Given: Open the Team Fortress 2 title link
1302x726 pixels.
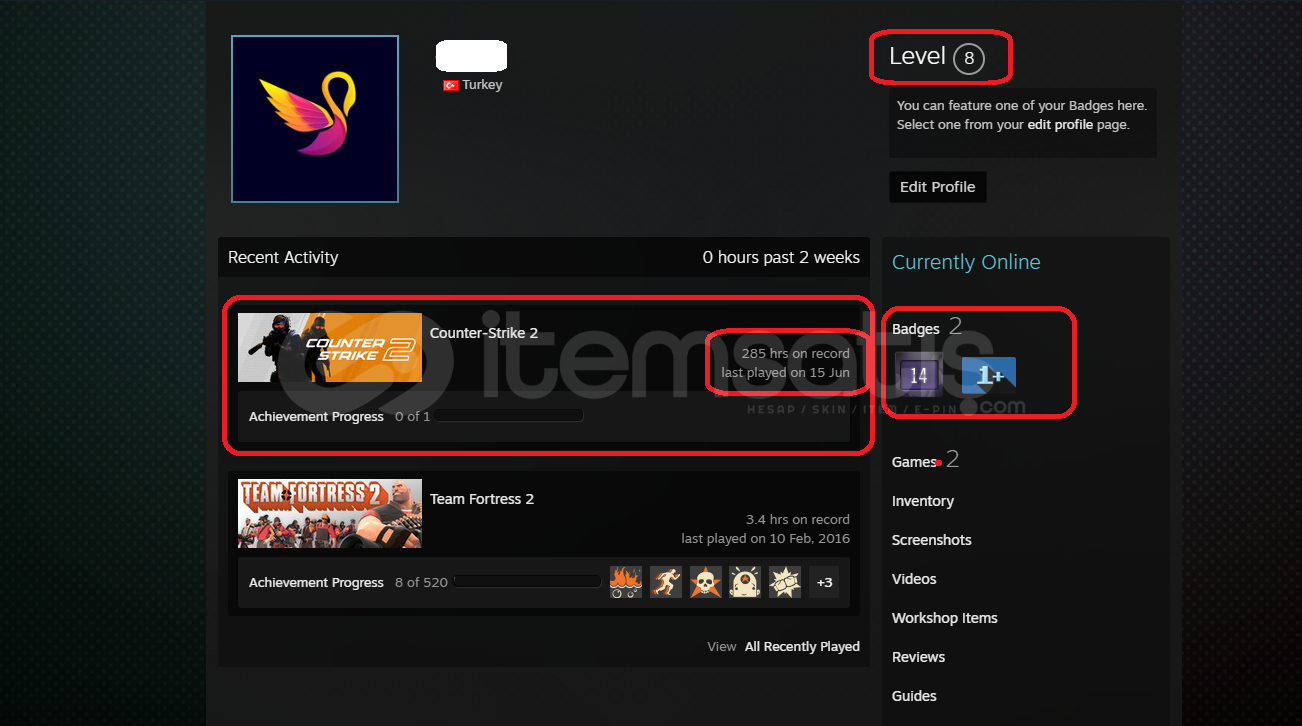Looking at the screenshot, I should click(482, 499).
